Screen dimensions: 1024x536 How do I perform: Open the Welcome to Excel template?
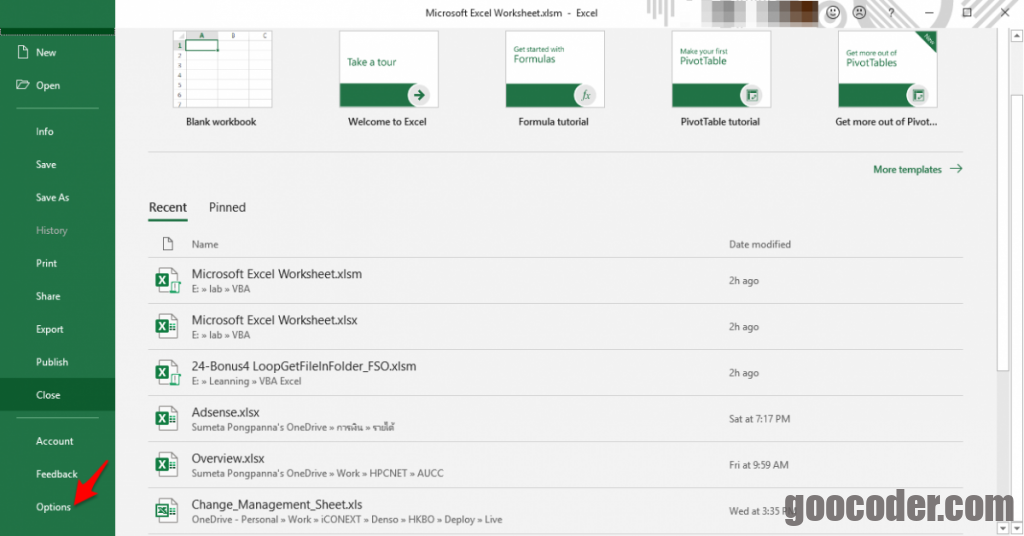pyautogui.click(x=388, y=78)
